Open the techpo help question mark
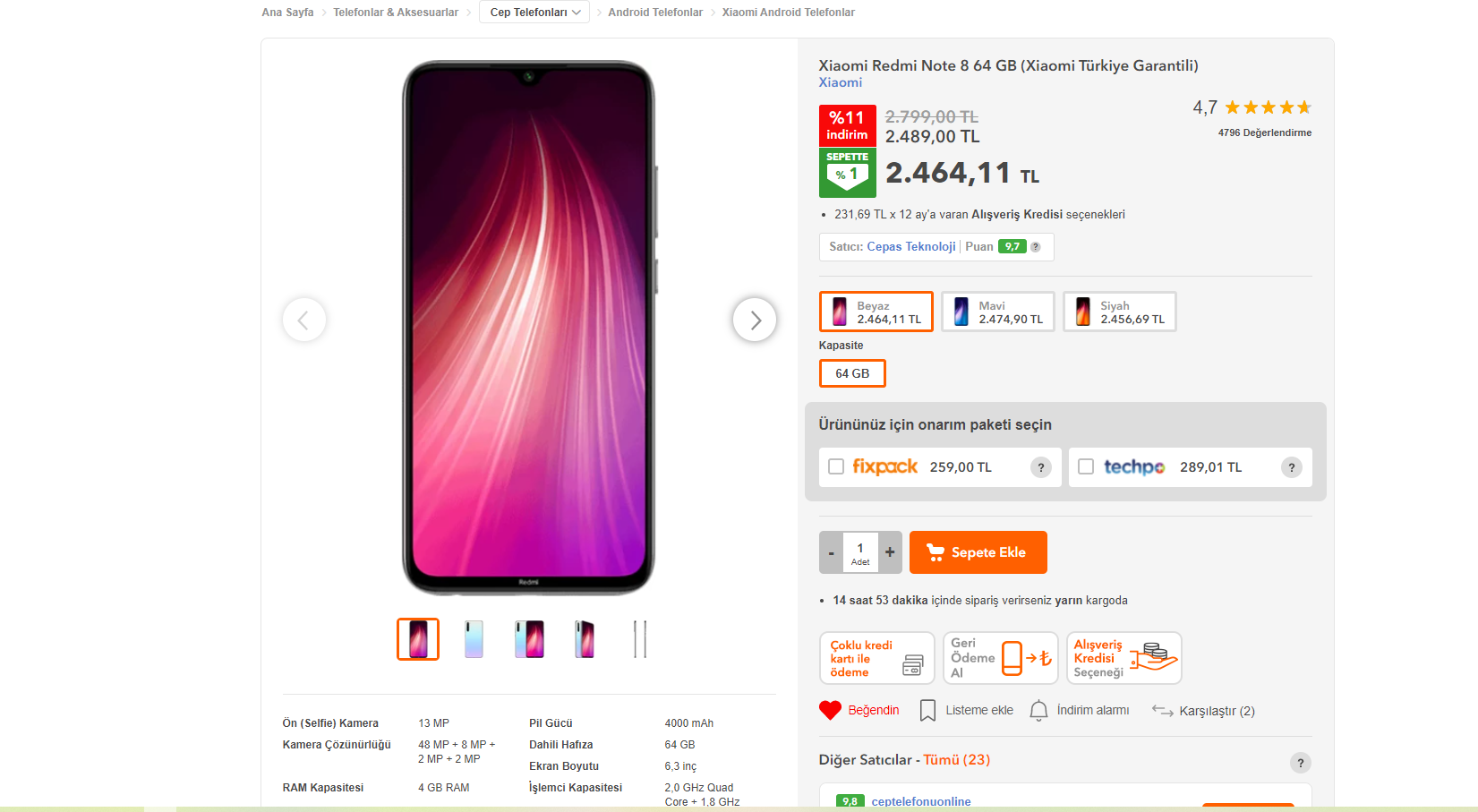Image resolution: width=1478 pixels, height=812 pixels. (x=1291, y=467)
